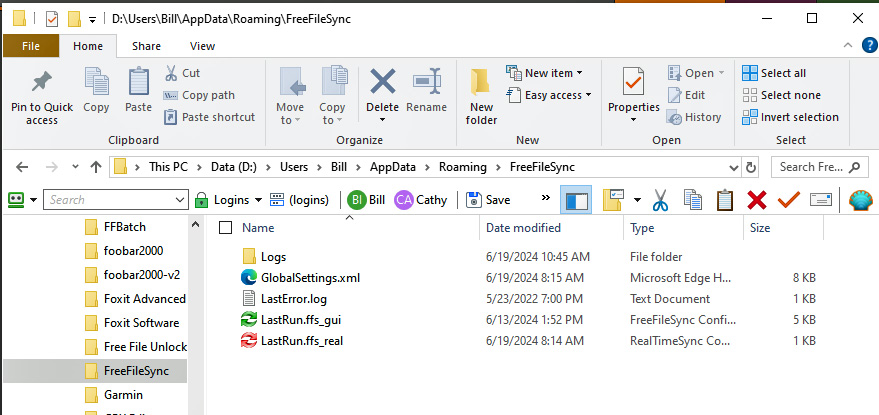
Task: Create a New folder from ribbon
Action: tap(482, 96)
